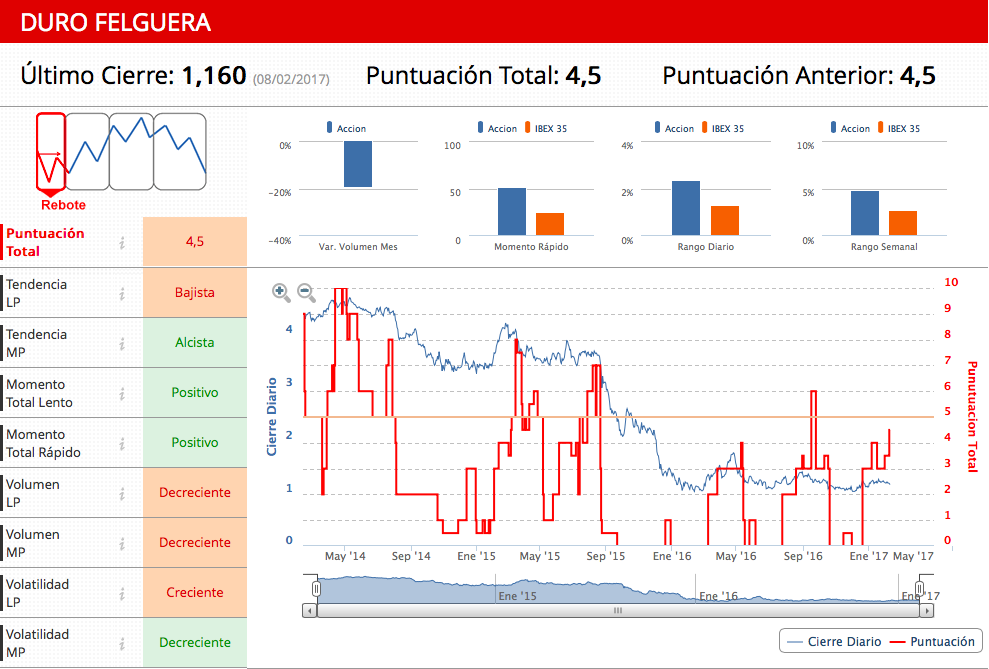Toggle Accion series in Rango Diario chart
Viewport: 989px width, 669px height.
point(674,128)
